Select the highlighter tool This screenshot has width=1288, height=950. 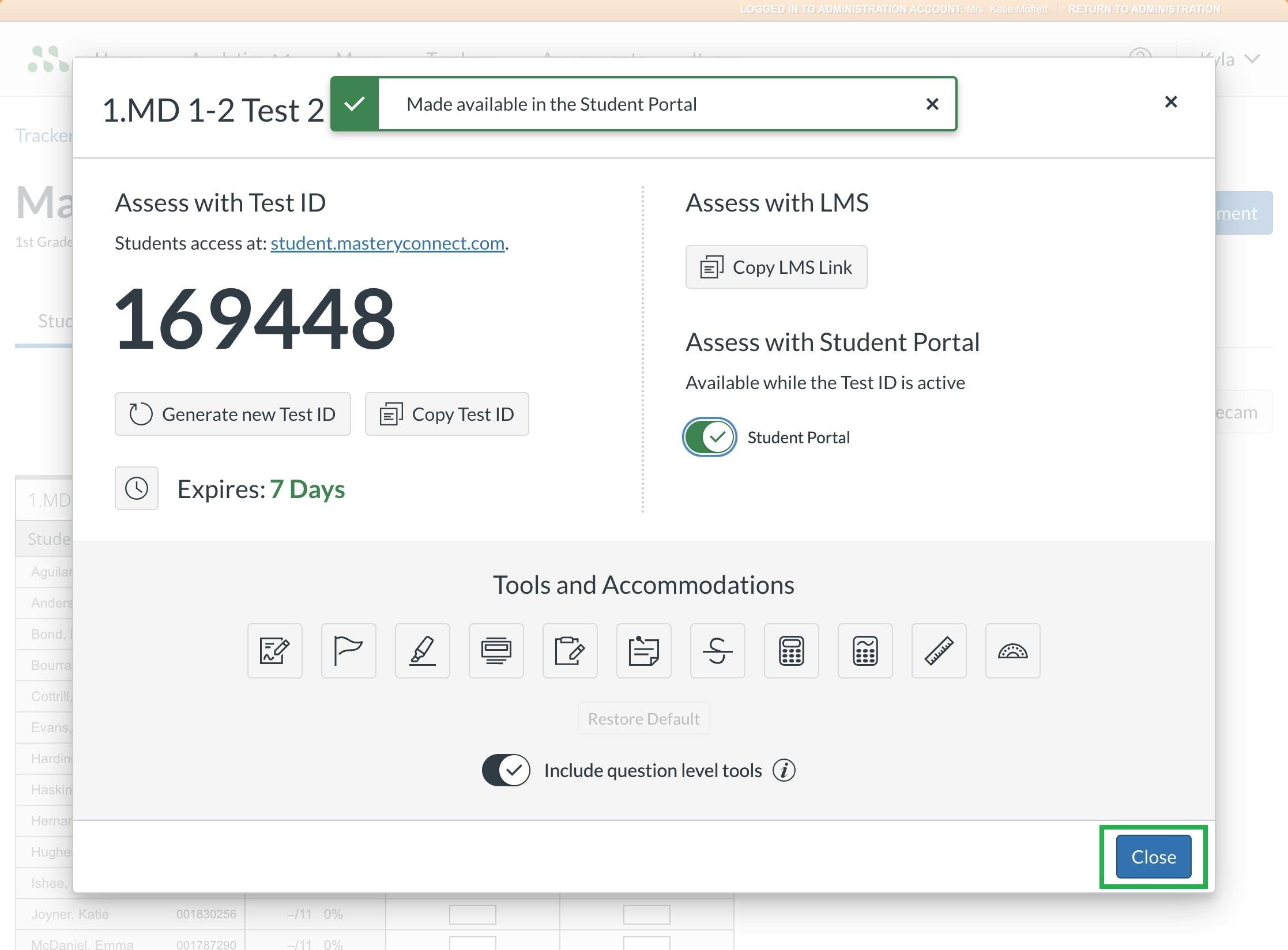pyautogui.click(x=422, y=651)
